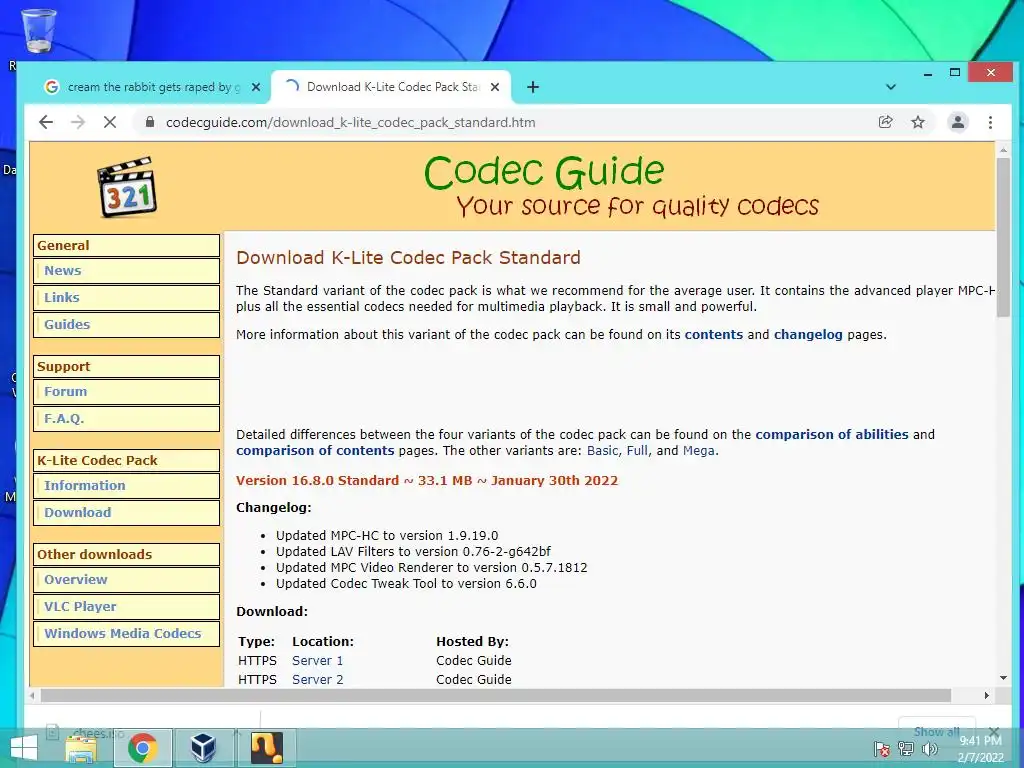Open the Full variant link

click(x=637, y=451)
